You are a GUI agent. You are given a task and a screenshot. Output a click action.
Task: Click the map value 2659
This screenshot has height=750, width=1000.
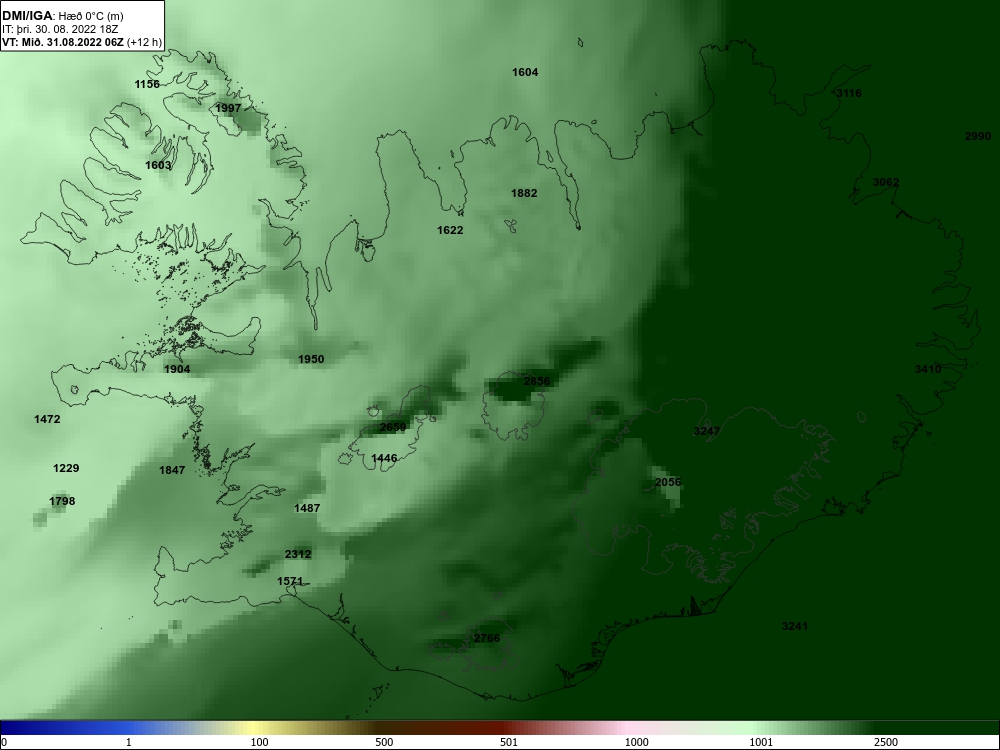393,427
